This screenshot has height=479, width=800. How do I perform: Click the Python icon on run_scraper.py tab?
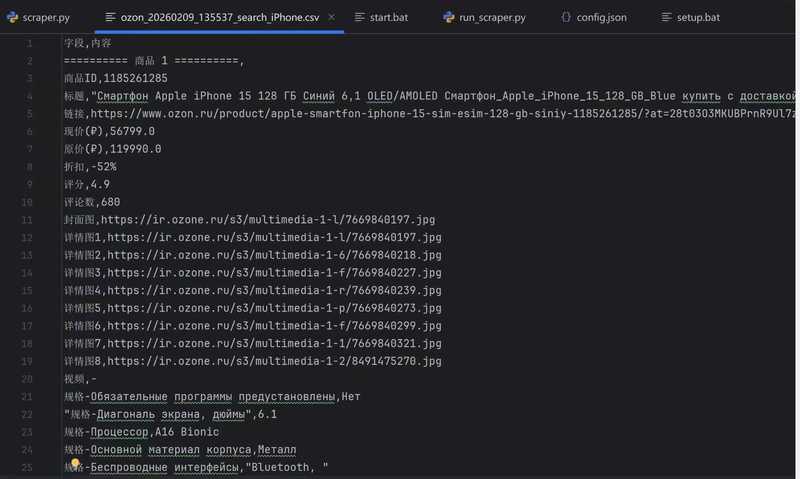447,18
